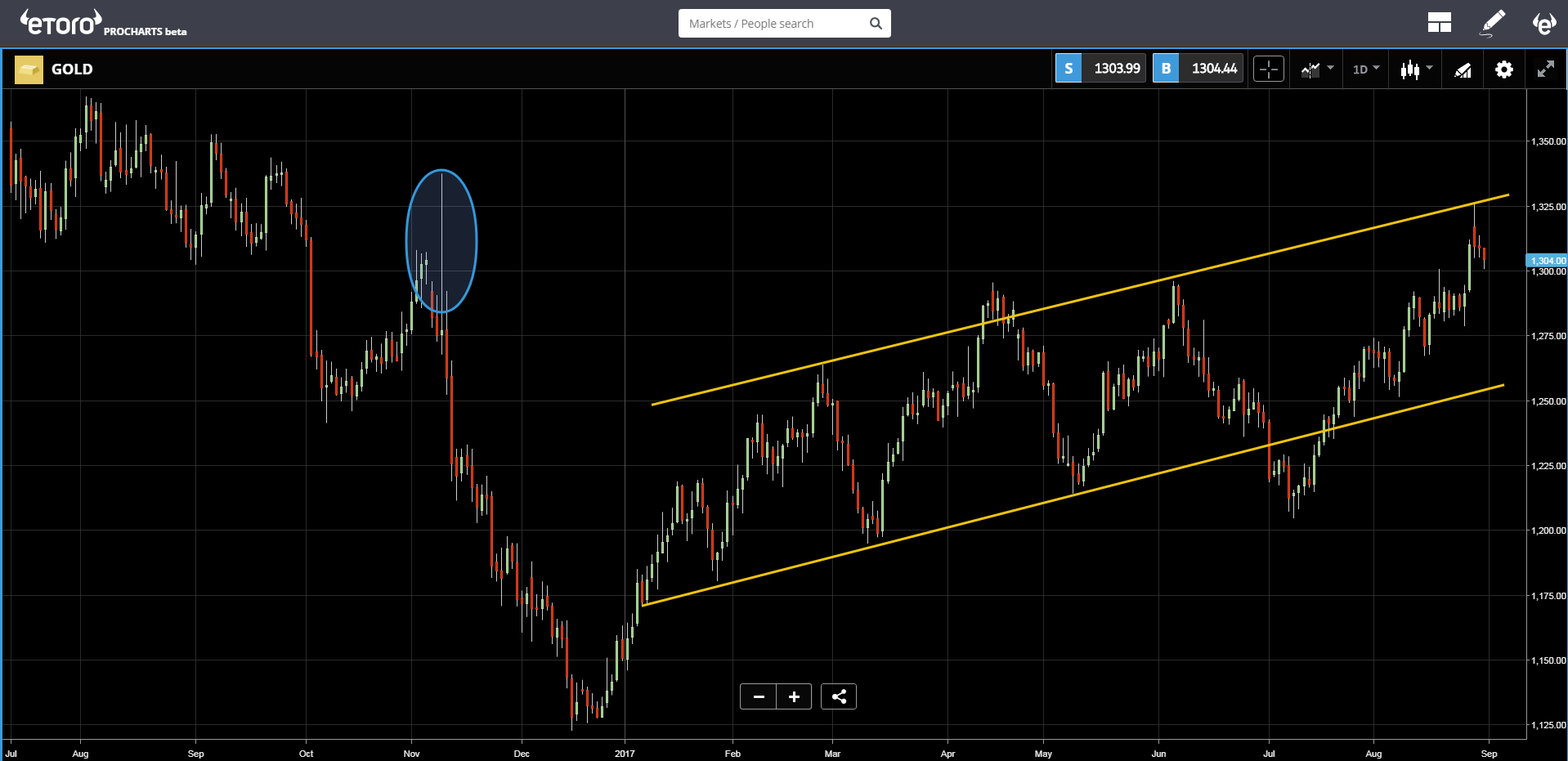
Task: Click the gold bar instrument icon
Action: (x=29, y=69)
